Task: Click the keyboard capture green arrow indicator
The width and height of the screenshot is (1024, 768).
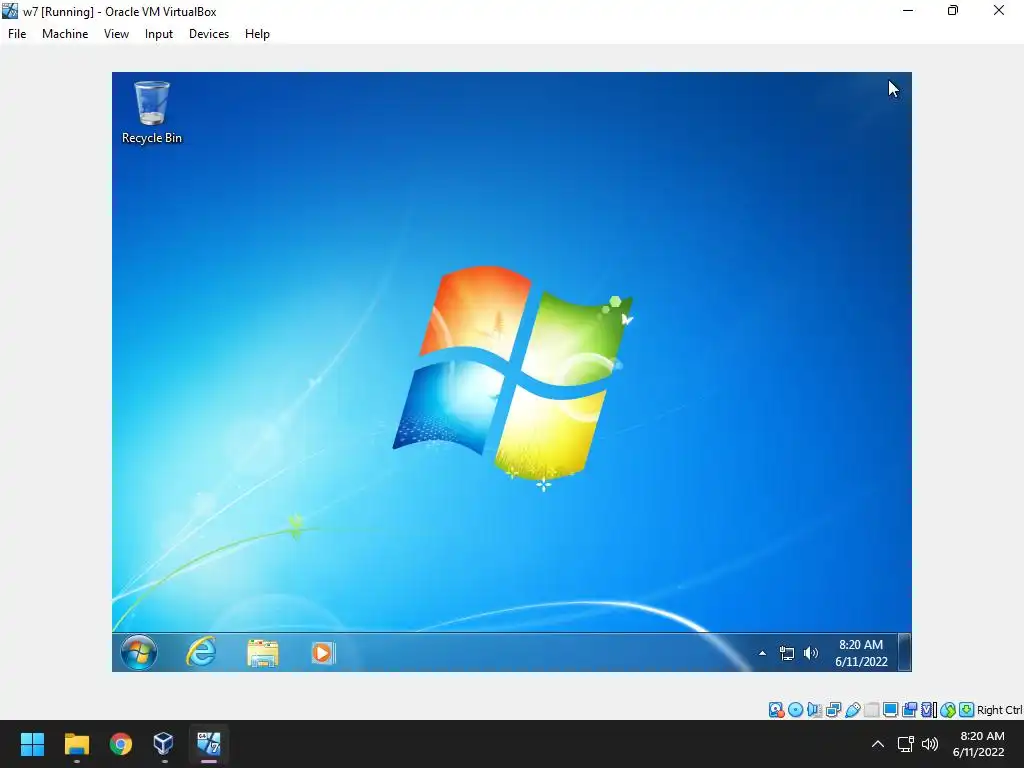Action: pyautogui.click(x=967, y=710)
